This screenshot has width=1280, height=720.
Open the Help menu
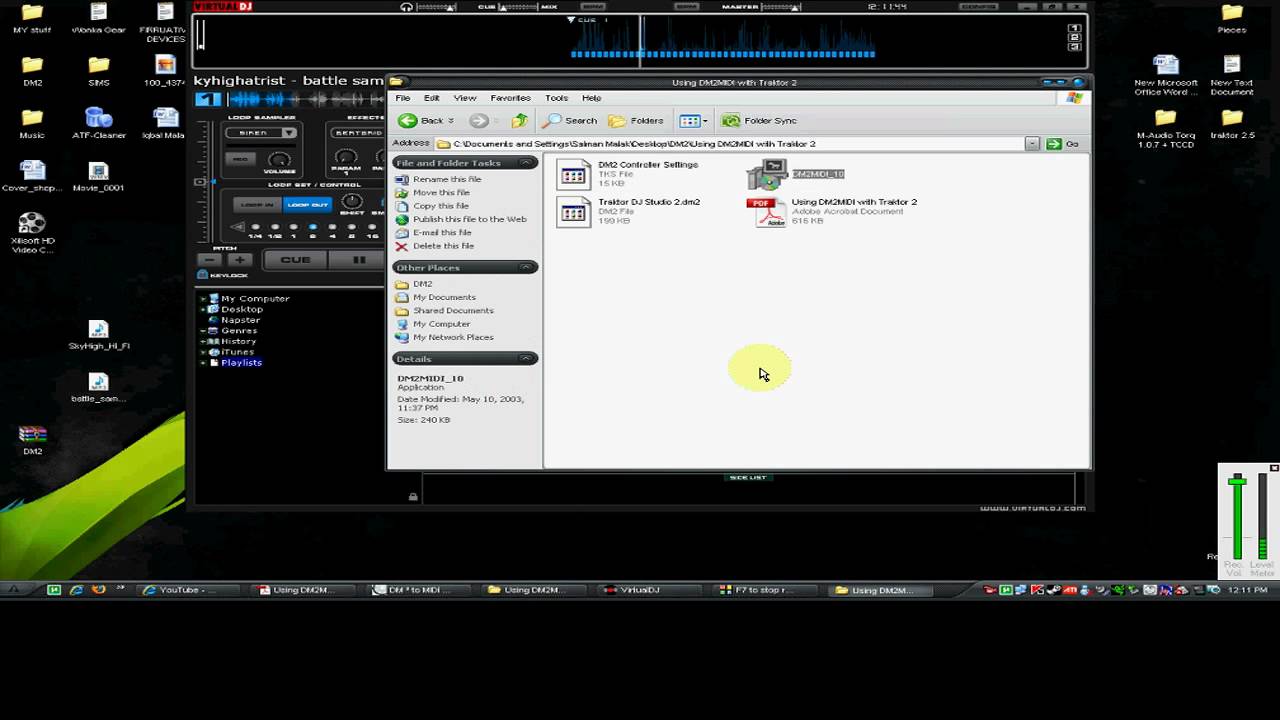click(591, 98)
